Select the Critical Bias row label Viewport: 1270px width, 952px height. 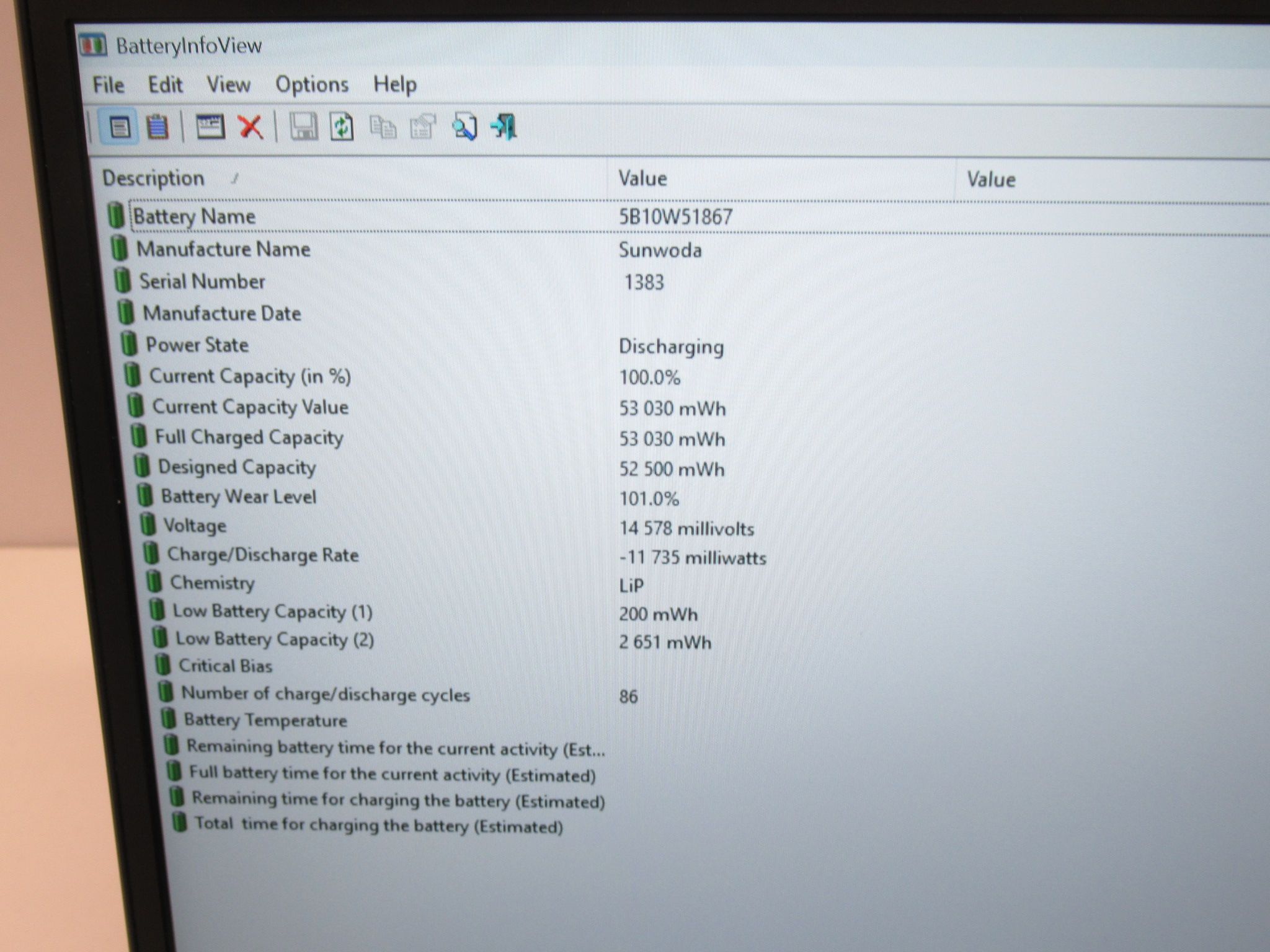[x=225, y=666]
